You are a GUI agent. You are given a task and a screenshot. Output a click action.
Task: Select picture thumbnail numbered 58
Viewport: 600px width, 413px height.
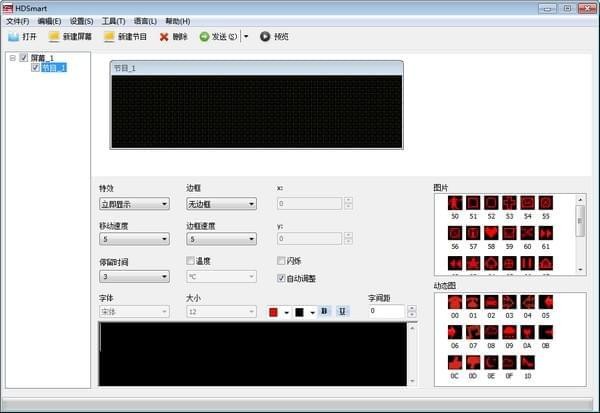pos(490,232)
